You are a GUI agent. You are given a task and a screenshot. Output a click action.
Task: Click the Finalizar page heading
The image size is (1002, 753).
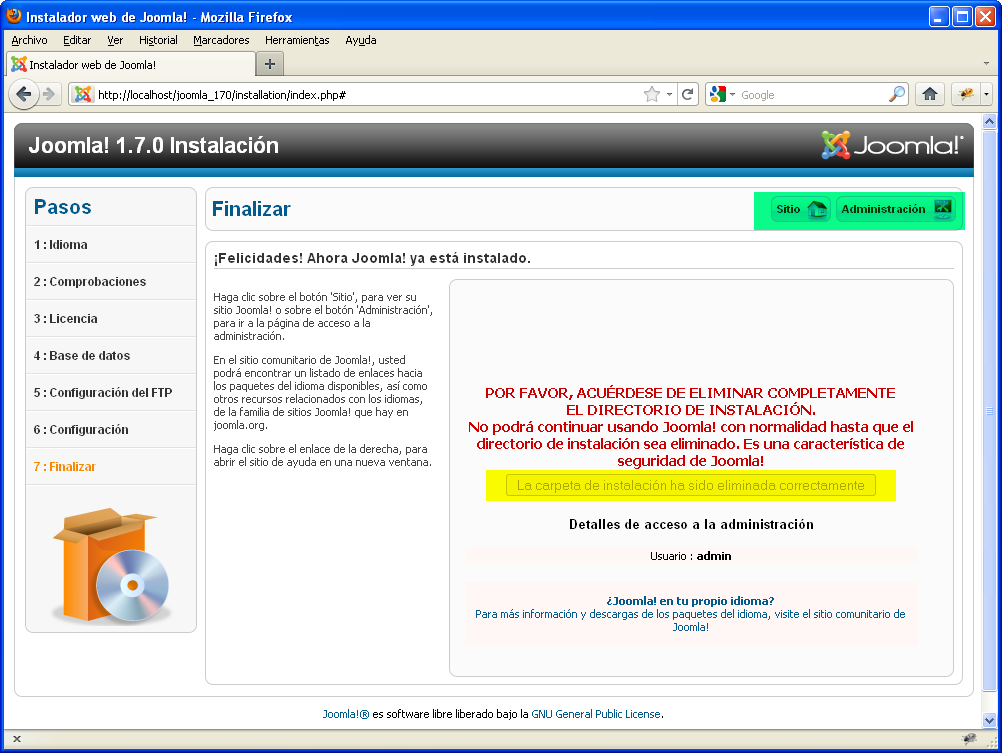pos(251,209)
